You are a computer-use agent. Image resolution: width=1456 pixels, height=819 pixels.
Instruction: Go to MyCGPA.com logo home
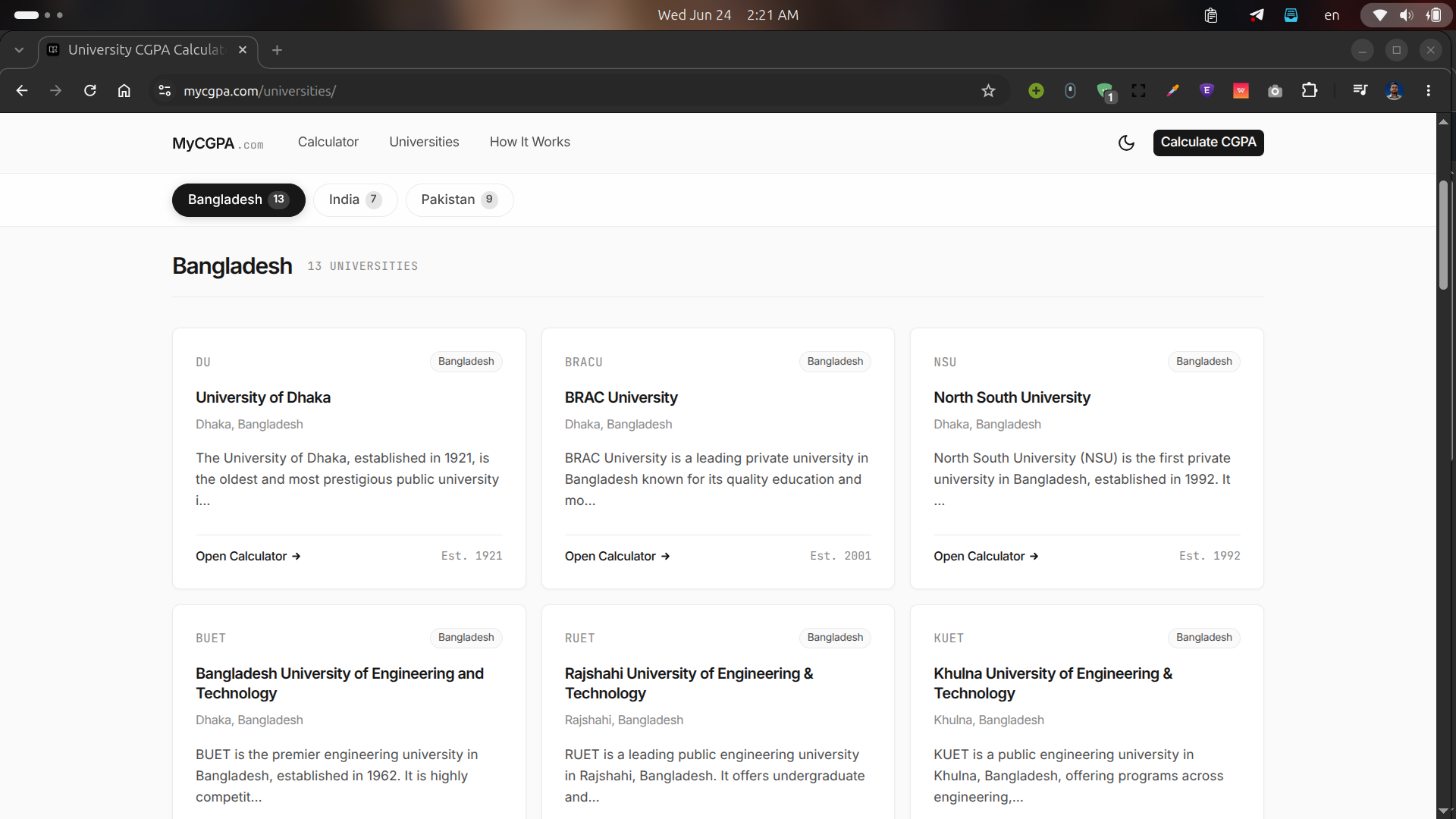tap(218, 143)
